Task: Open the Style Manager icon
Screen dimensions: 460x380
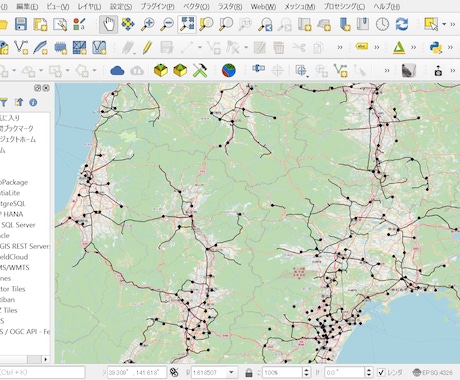Action: 79,25
